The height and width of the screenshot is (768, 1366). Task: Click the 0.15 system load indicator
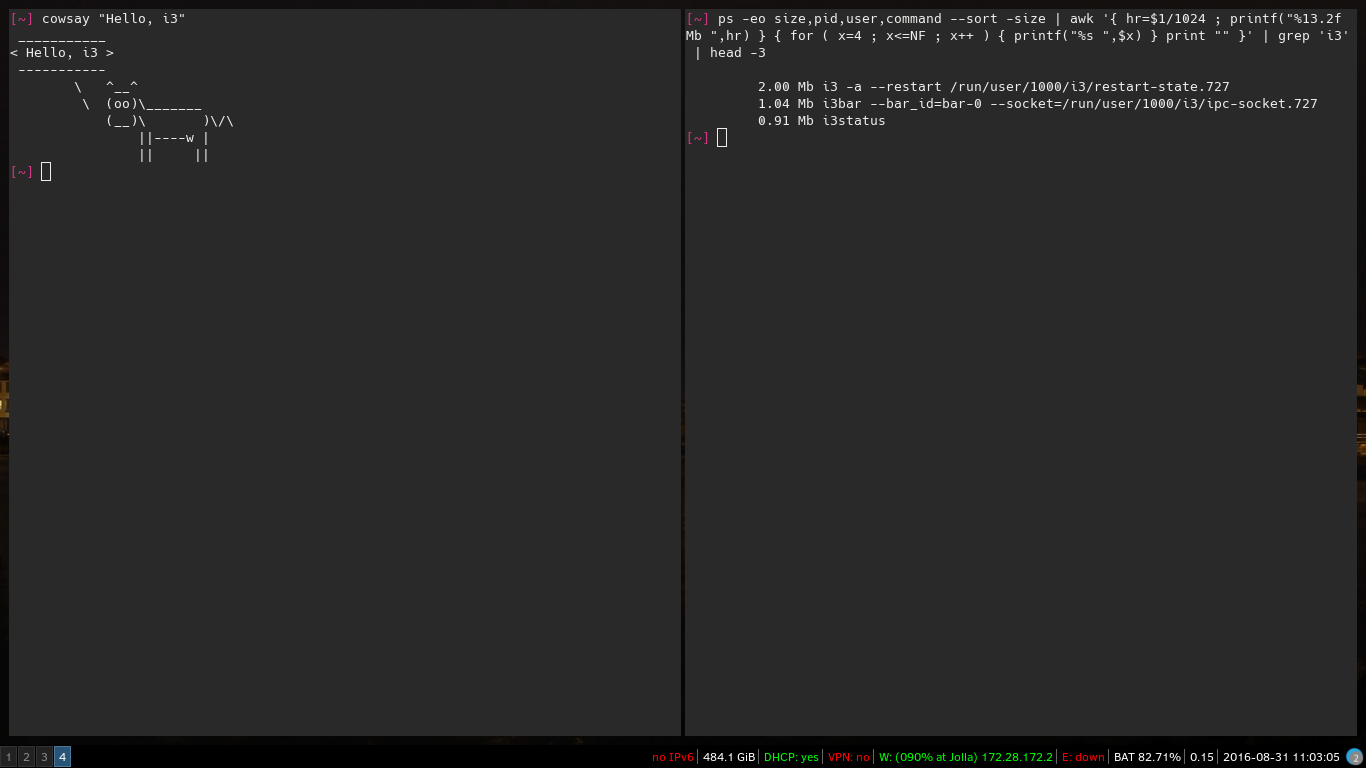1201,757
